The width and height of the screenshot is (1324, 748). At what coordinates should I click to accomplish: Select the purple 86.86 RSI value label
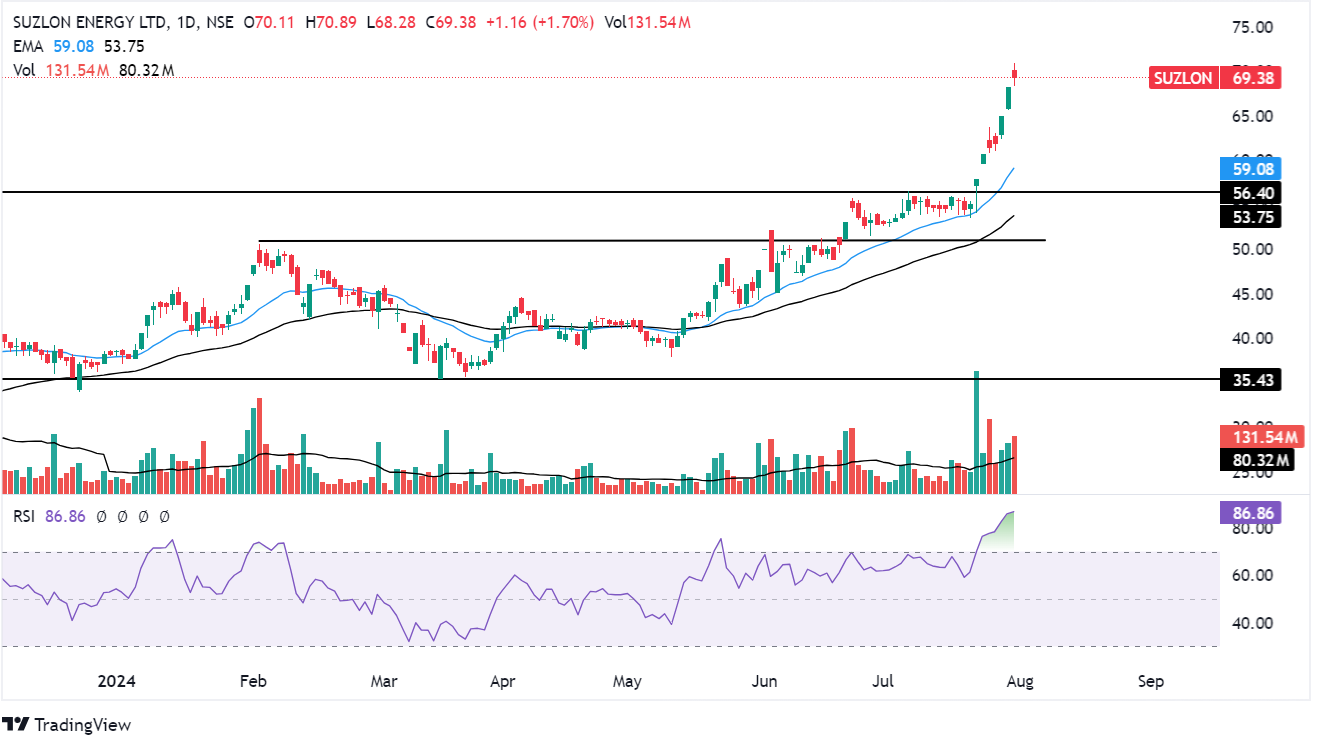click(1250, 514)
